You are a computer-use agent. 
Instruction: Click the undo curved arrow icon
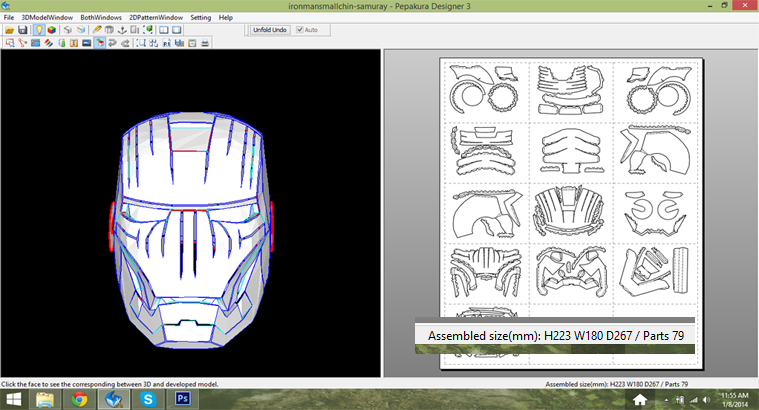point(112,43)
